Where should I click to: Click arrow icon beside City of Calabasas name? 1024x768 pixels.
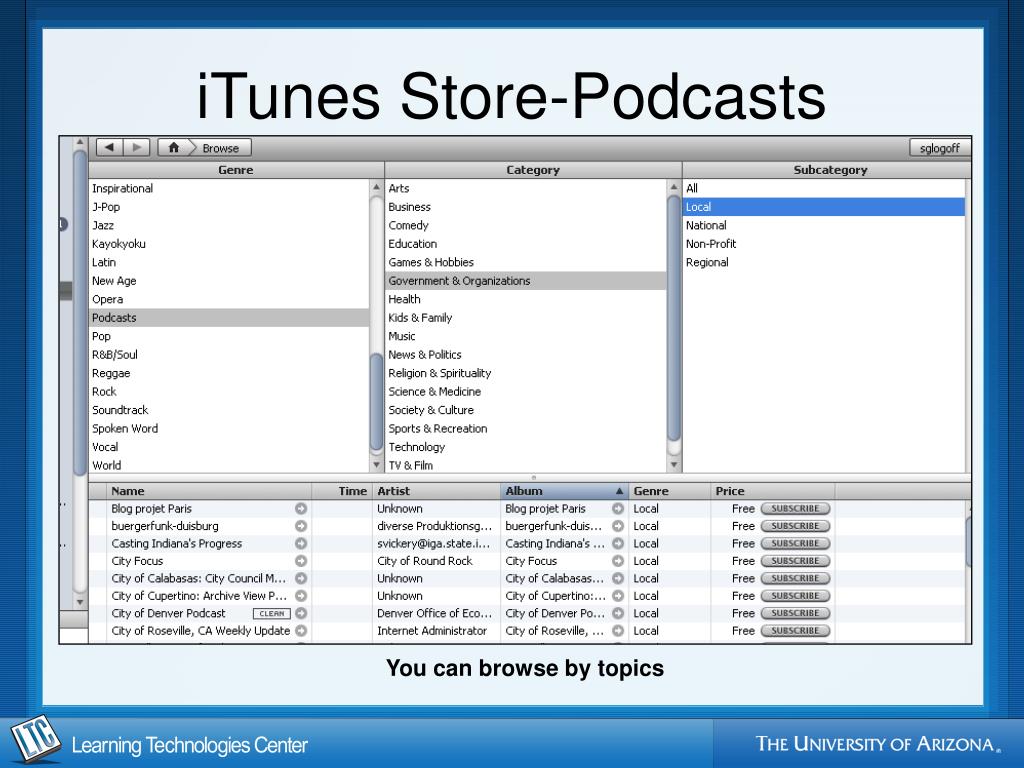tap(301, 579)
